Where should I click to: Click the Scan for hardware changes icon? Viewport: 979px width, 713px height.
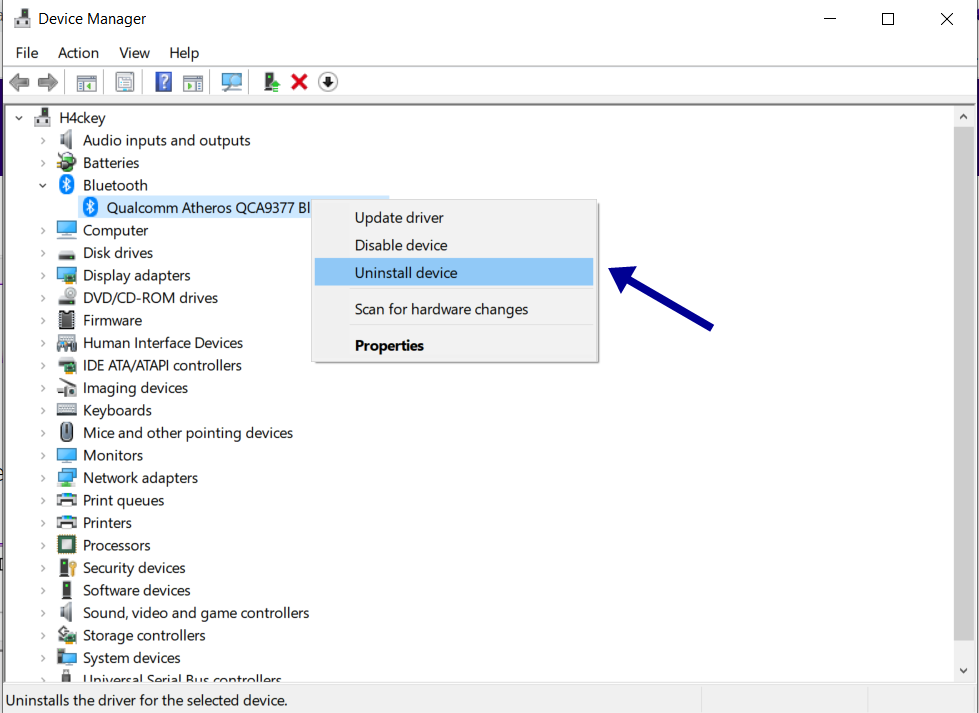click(231, 81)
